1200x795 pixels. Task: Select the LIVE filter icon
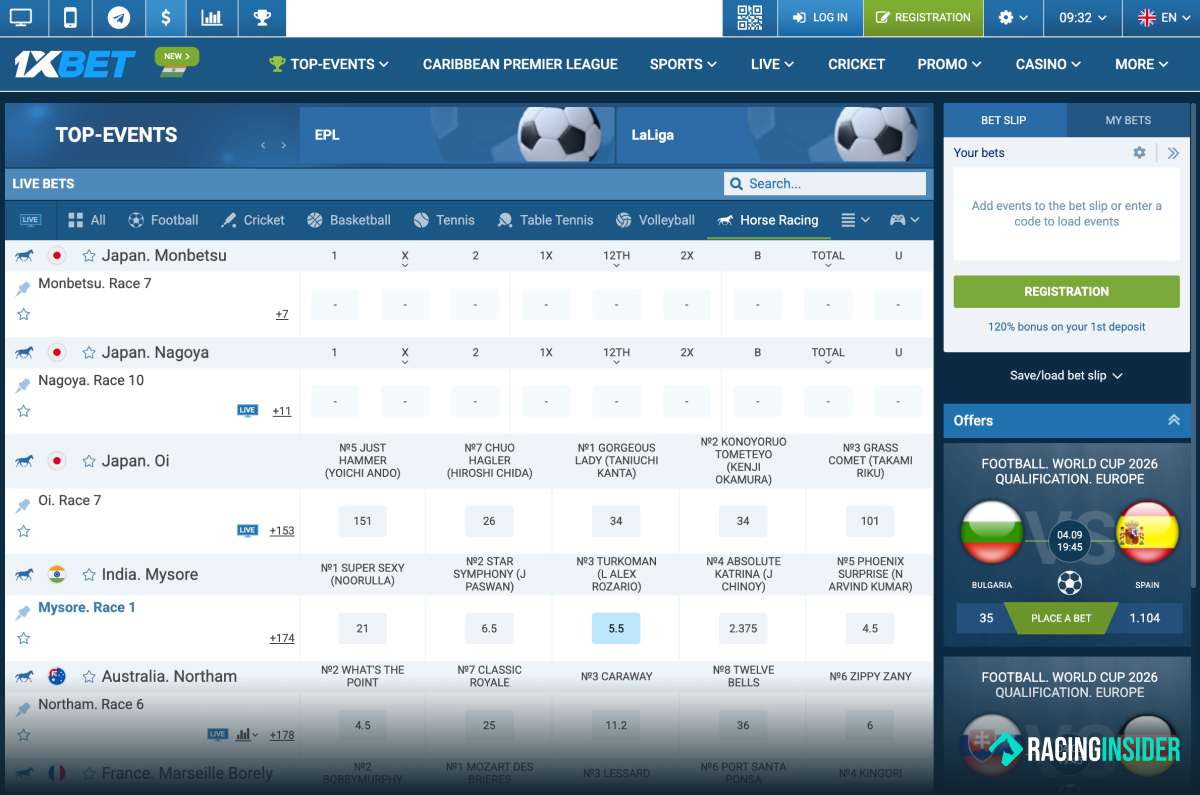(30, 220)
